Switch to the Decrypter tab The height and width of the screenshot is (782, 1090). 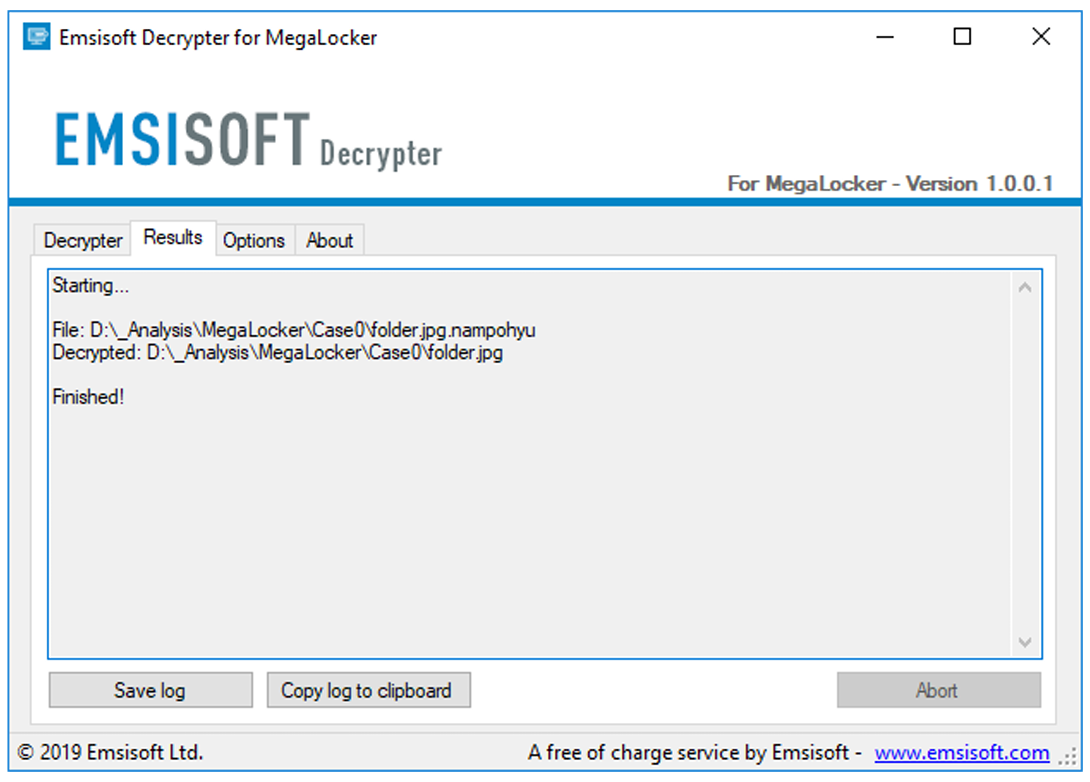[83, 241]
